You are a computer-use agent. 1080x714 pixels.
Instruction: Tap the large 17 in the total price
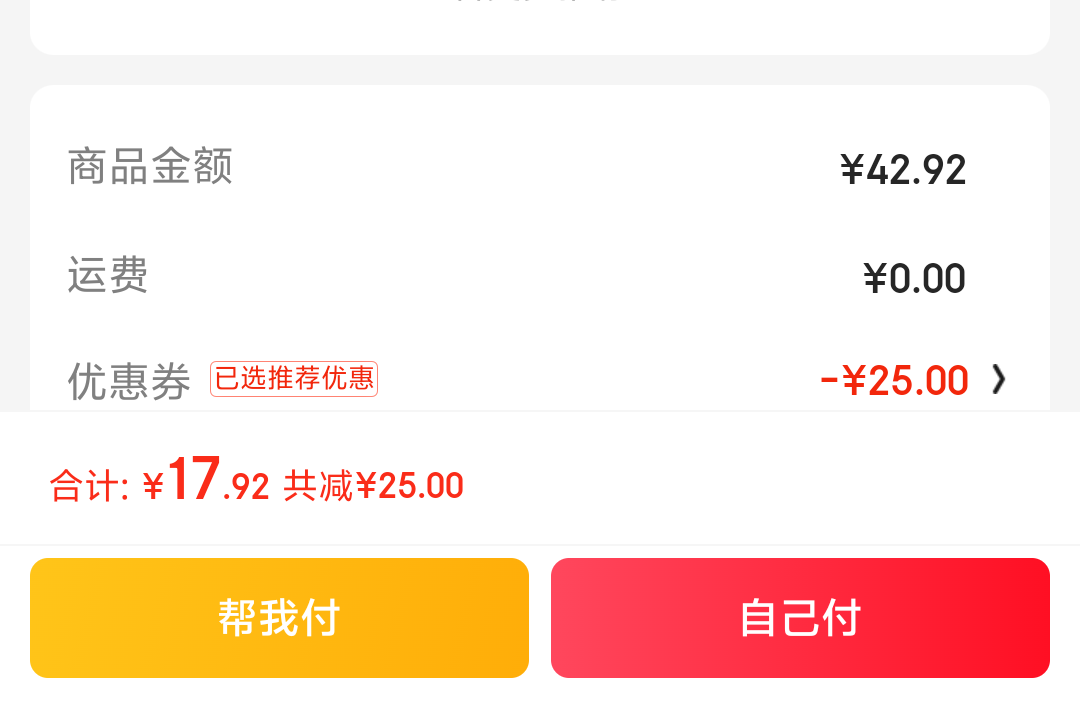(x=194, y=478)
